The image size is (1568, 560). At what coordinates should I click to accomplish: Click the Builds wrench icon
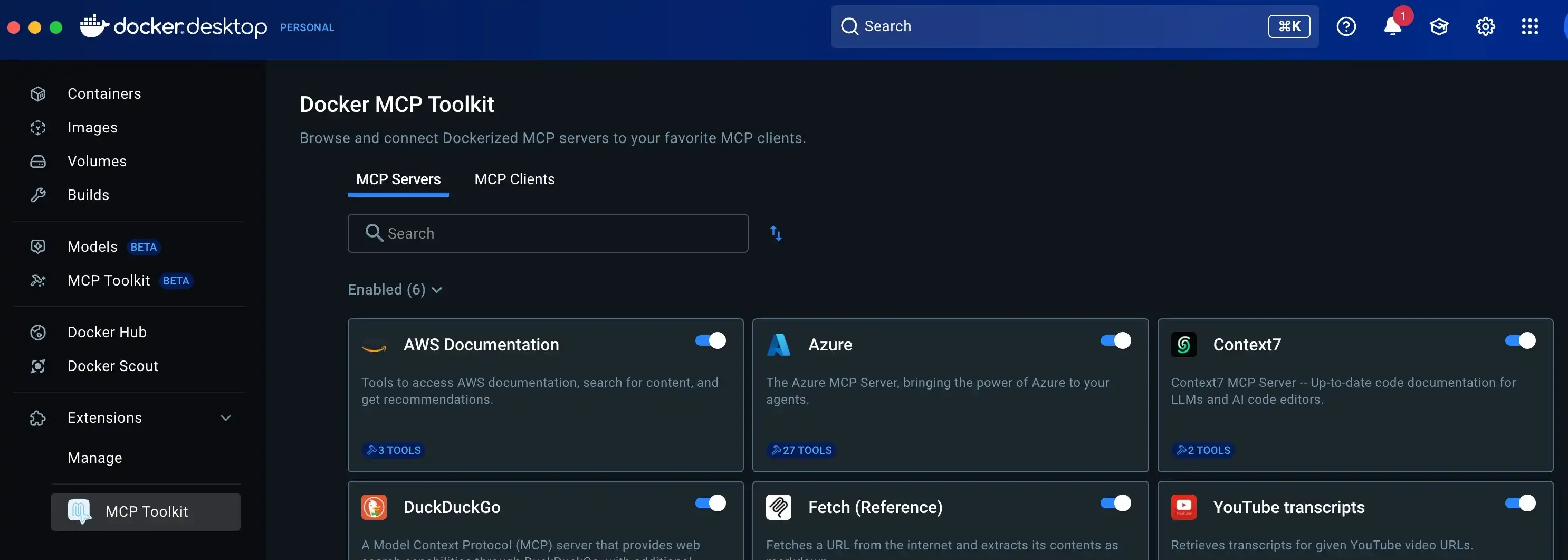click(x=38, y=195)
